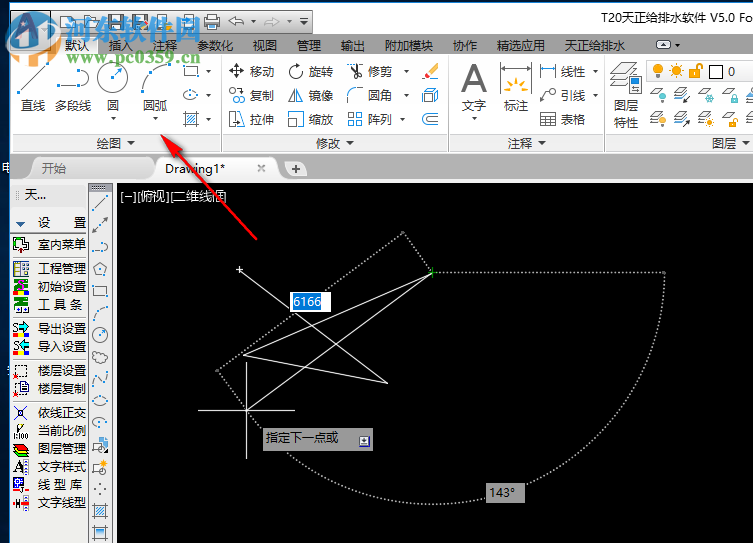Screen dimensions: 753x543
Task: Open the 圆弧 (Arc) options dropdown
Action: (x=156, y=119)
